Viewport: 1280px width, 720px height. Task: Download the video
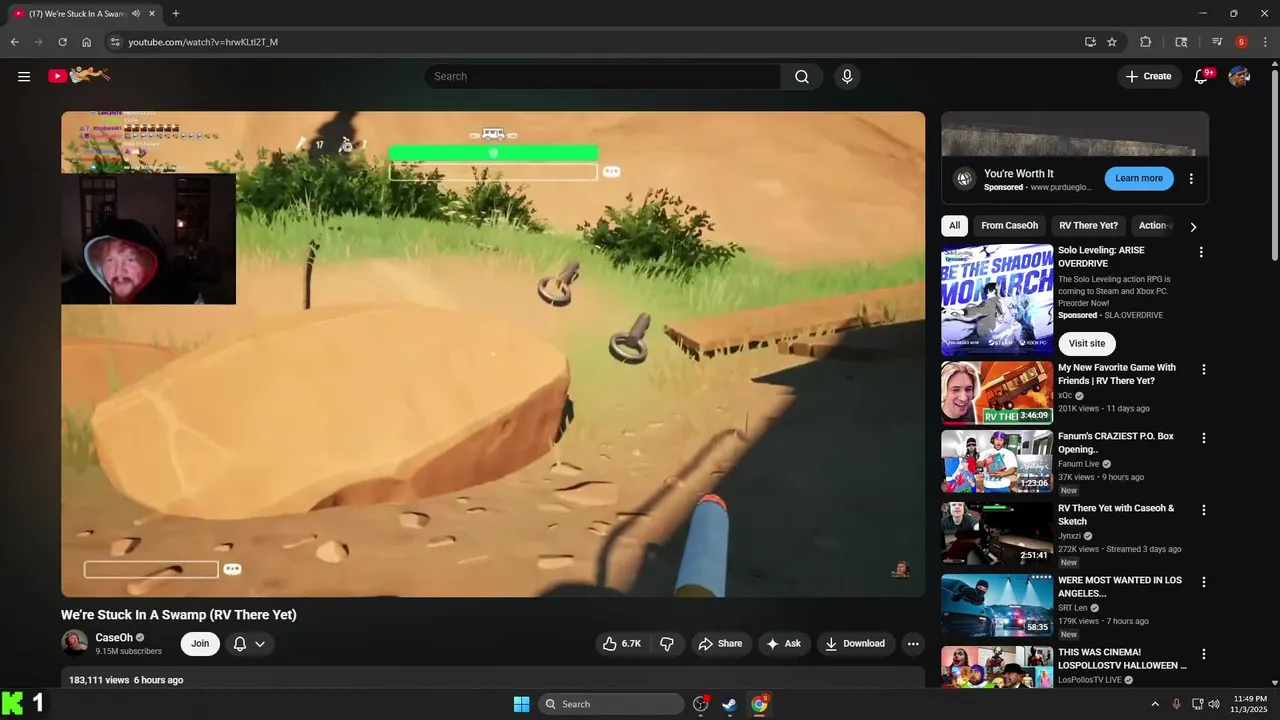coord(855,644)
